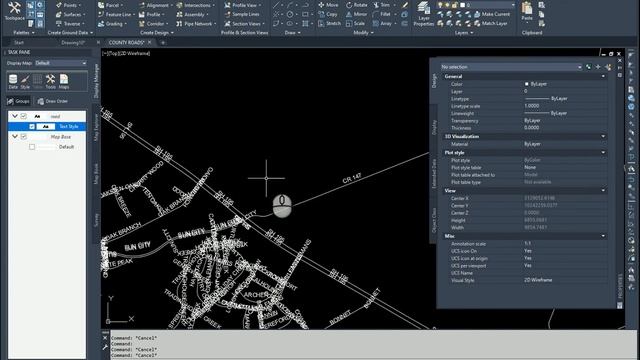Collapse the View properties section
The image size is (640, 360).
[603, 191]
